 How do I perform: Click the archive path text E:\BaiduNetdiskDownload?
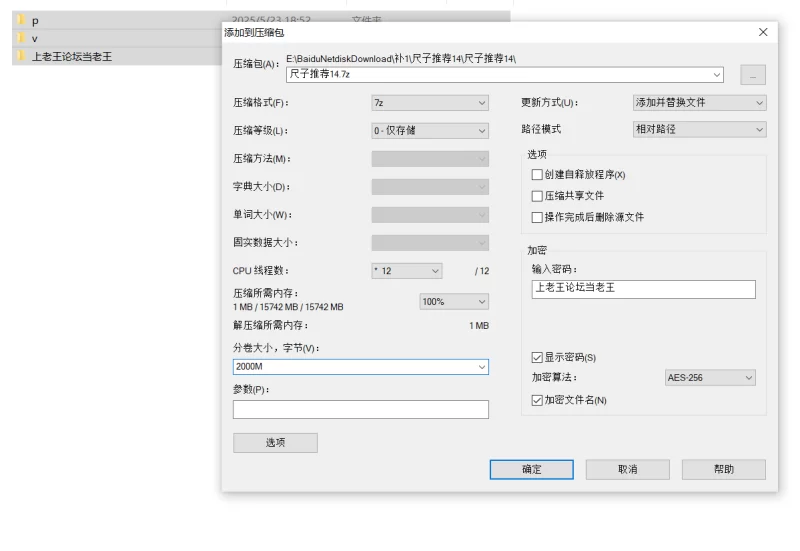401,59
